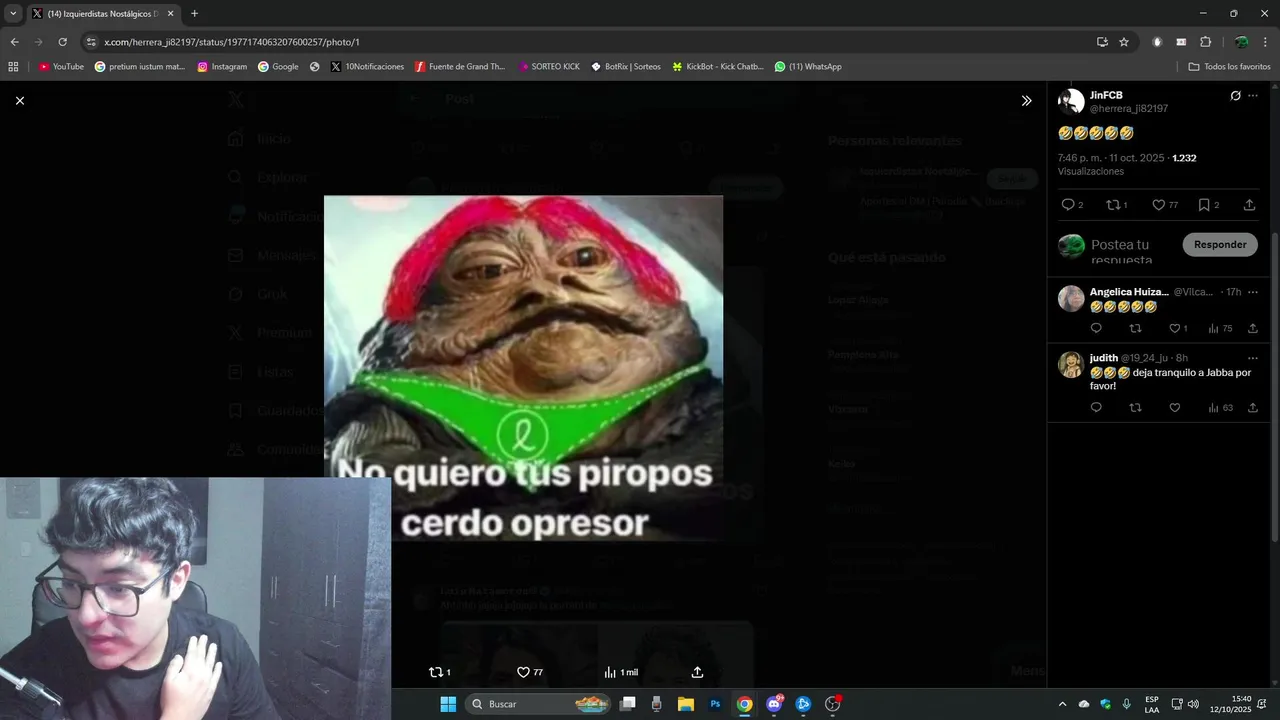The image size is (1280, 720).
Task: Click reply icon with count 2
Action: pos(1072,205)
